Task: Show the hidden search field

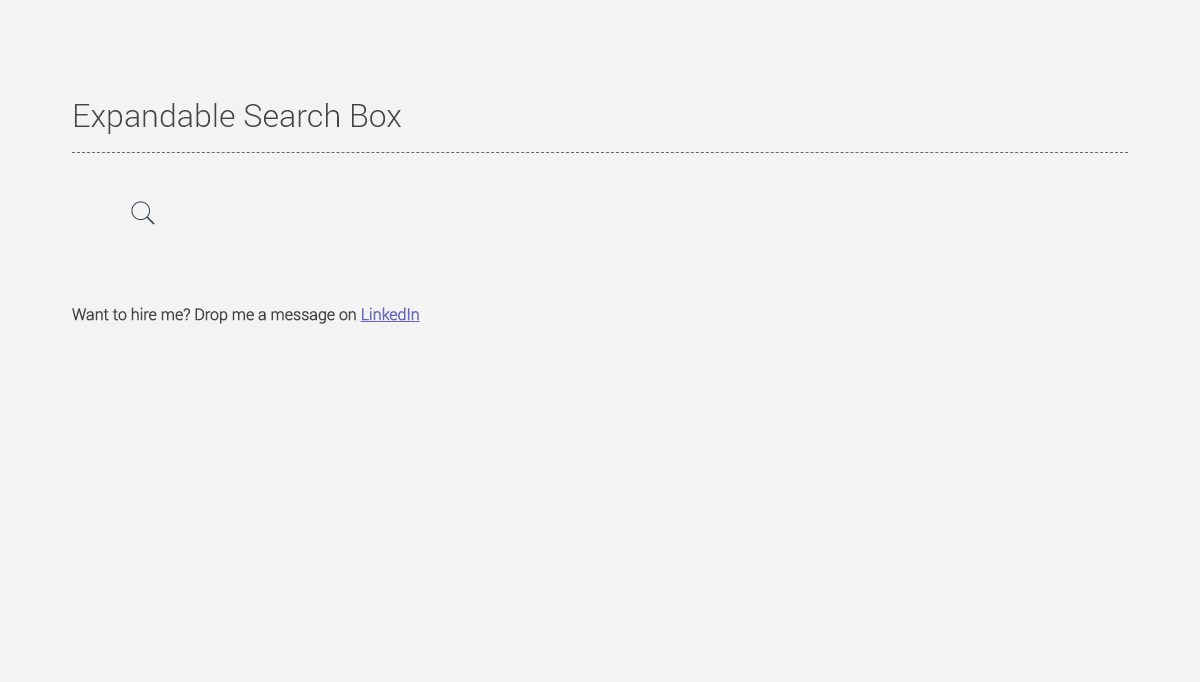Action: point(143,213)
